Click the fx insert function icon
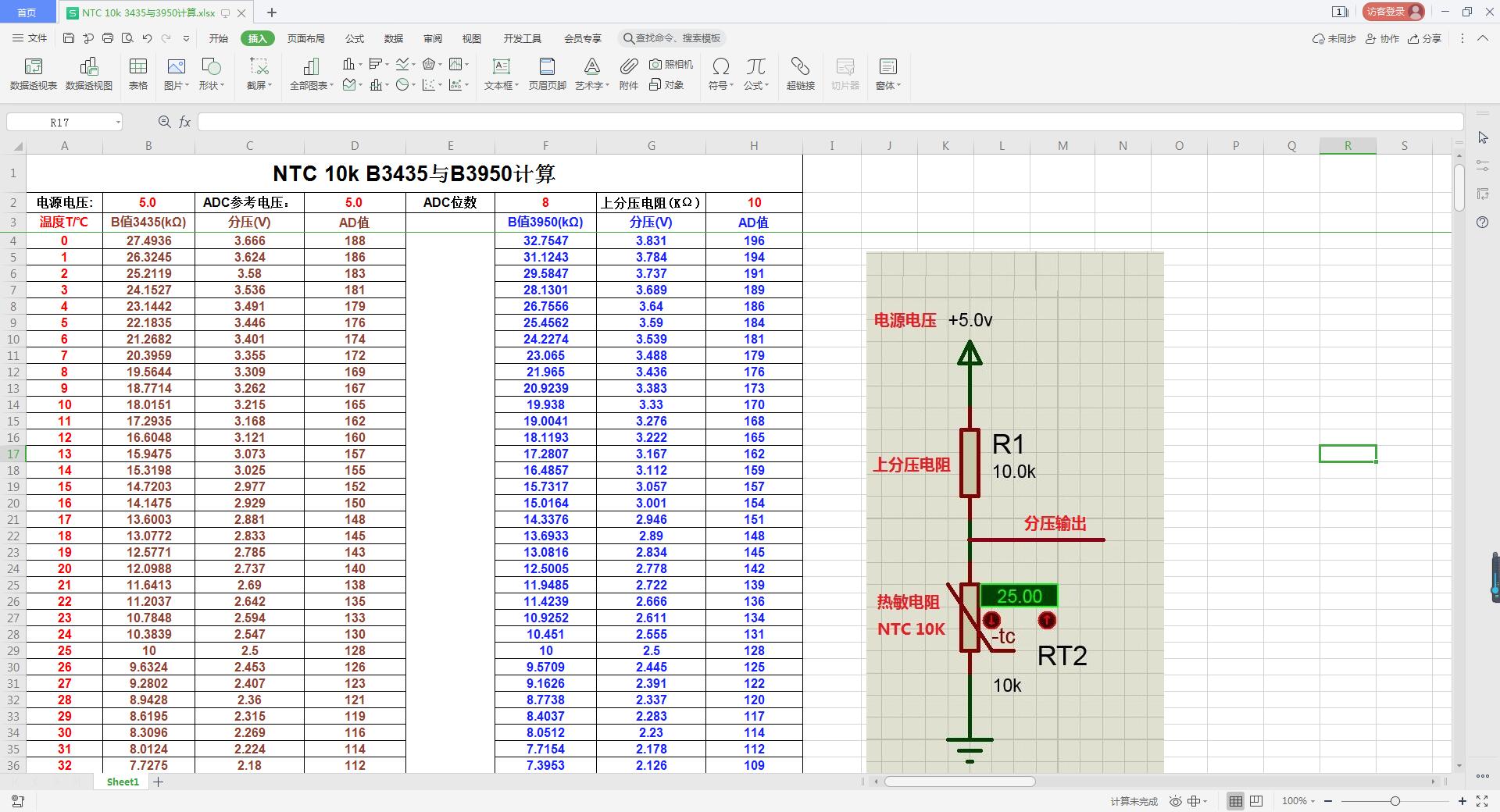 click(185, 122)
